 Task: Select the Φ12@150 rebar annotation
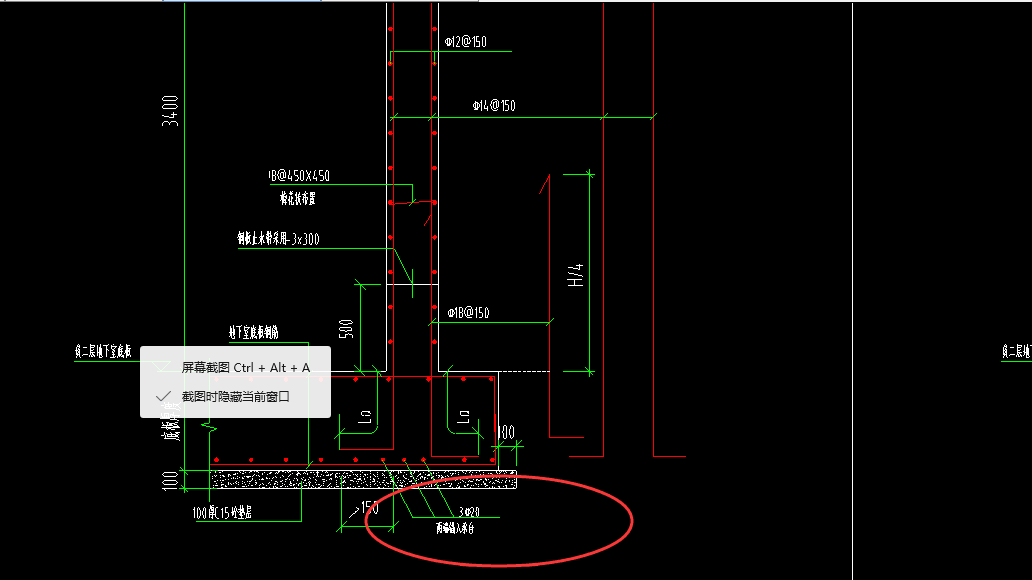466,42
